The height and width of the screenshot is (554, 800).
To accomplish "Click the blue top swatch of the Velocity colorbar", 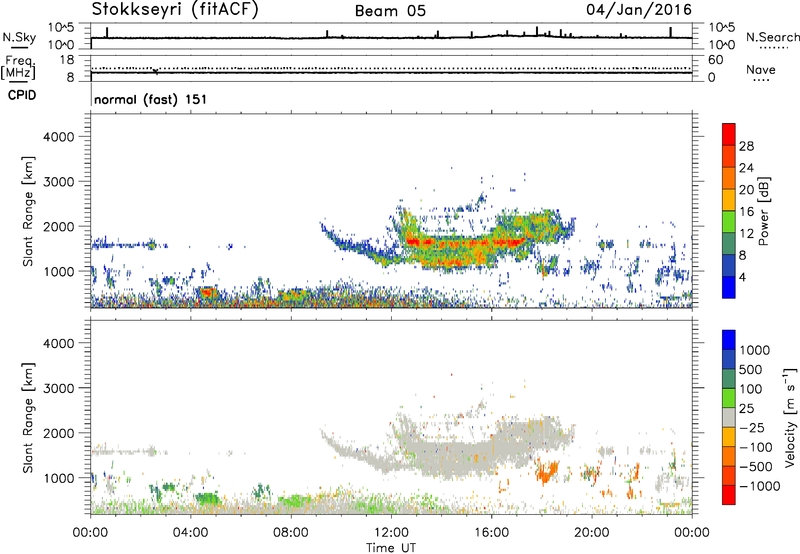I will [729, 340].
